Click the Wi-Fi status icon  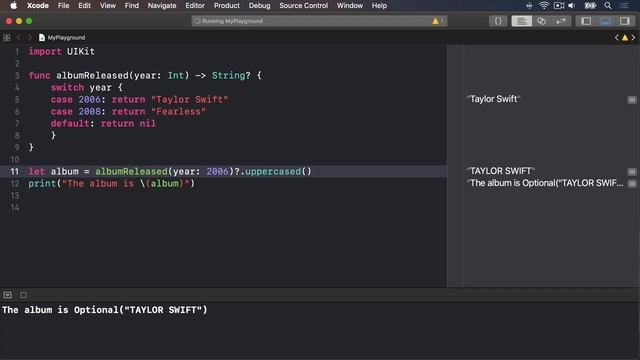pyautogui.click(x=544, y=5)
